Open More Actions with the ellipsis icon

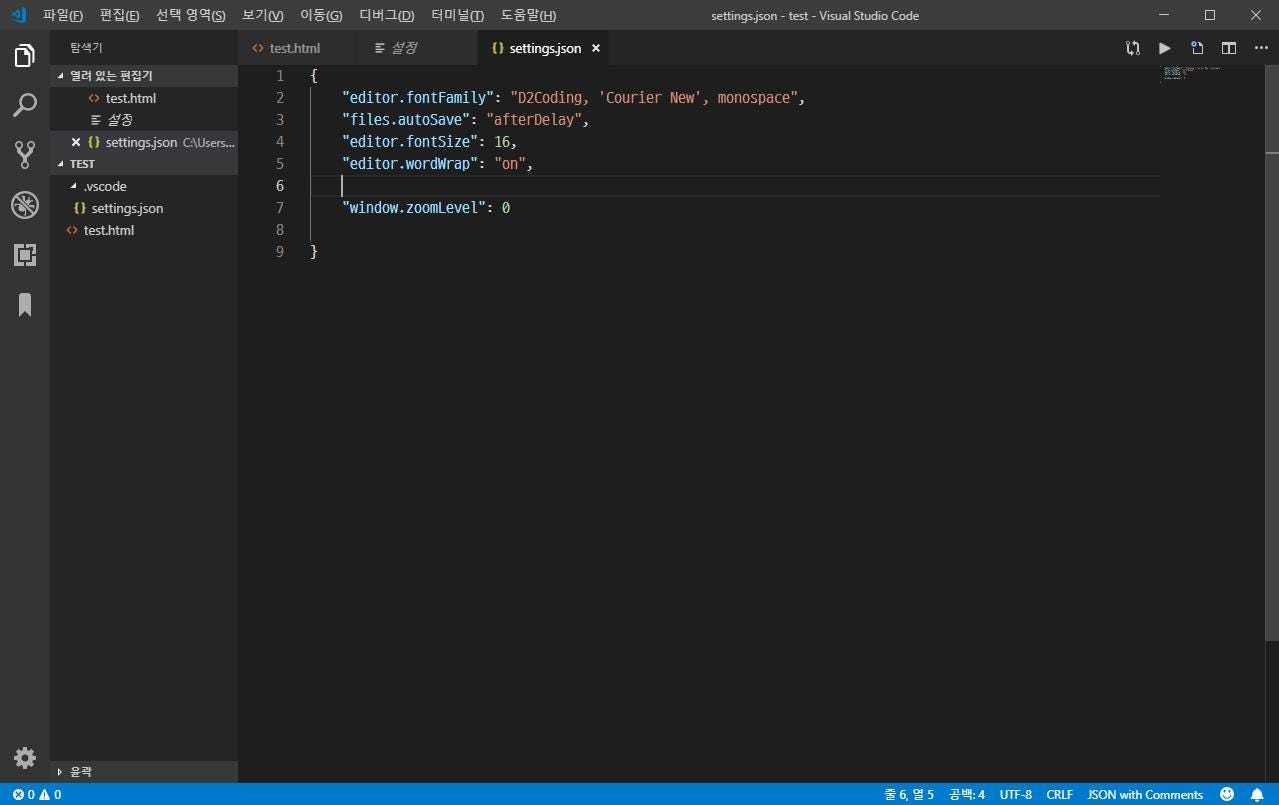tap(1260, 47)
